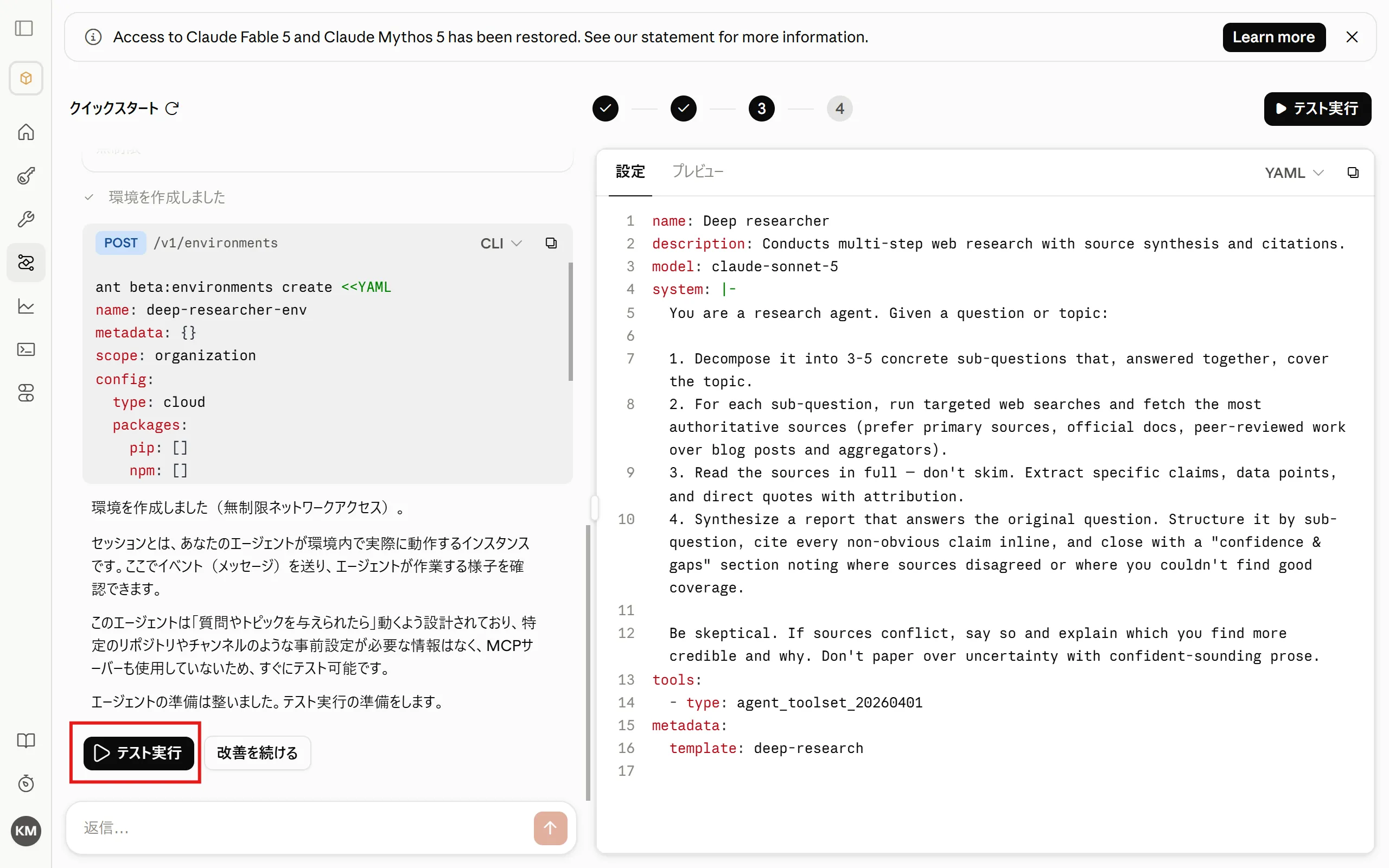
Task: Copy the environments CLI code snippet
Action: point(551,244)
